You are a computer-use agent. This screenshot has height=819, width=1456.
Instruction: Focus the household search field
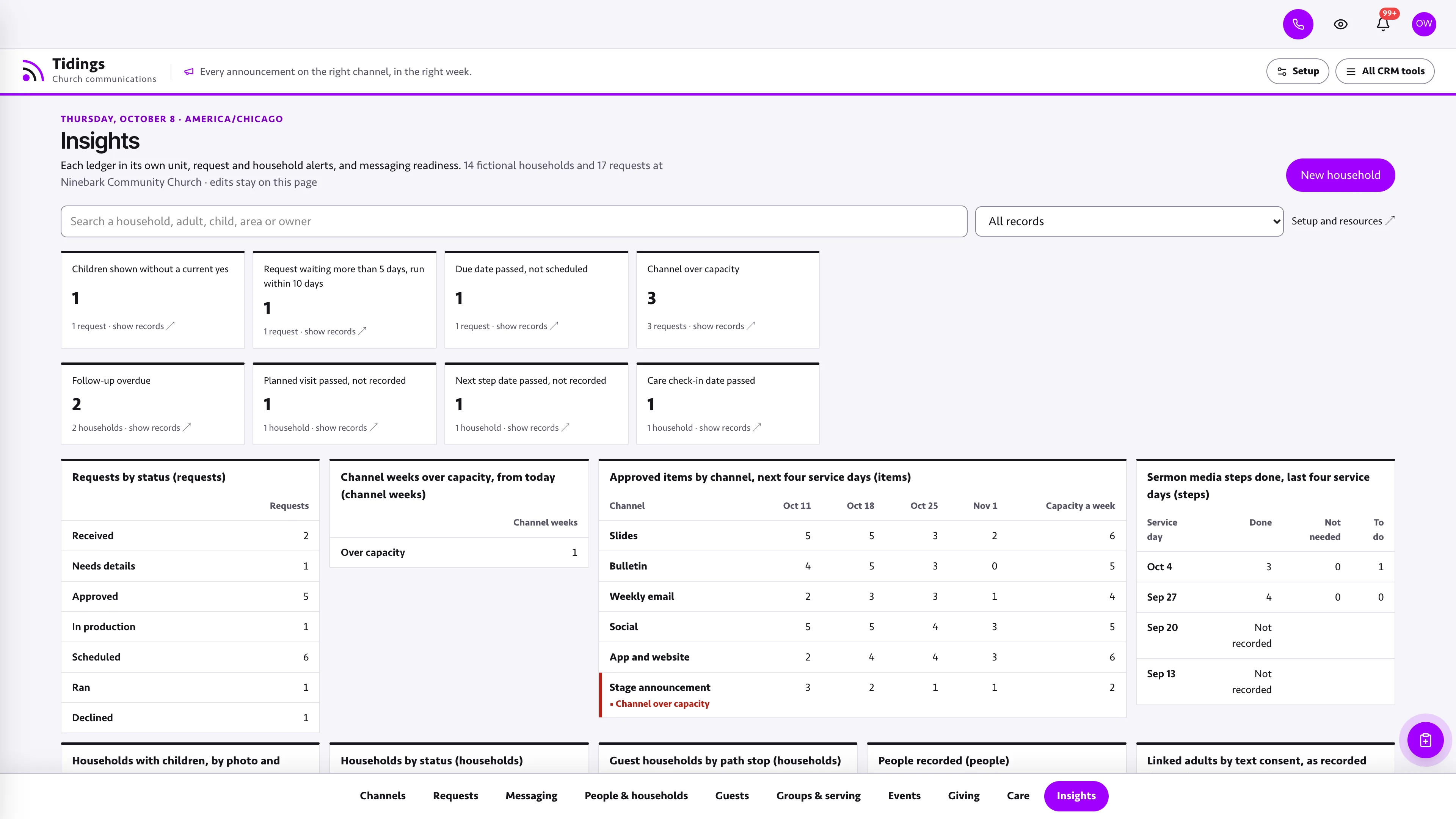coord(513,221)
